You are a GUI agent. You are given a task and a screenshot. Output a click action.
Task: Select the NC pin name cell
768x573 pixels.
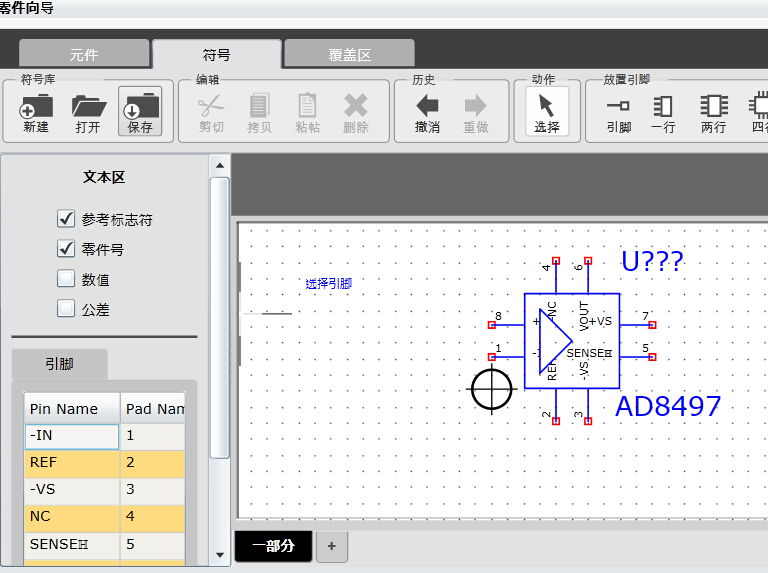[x=72, y=517]
